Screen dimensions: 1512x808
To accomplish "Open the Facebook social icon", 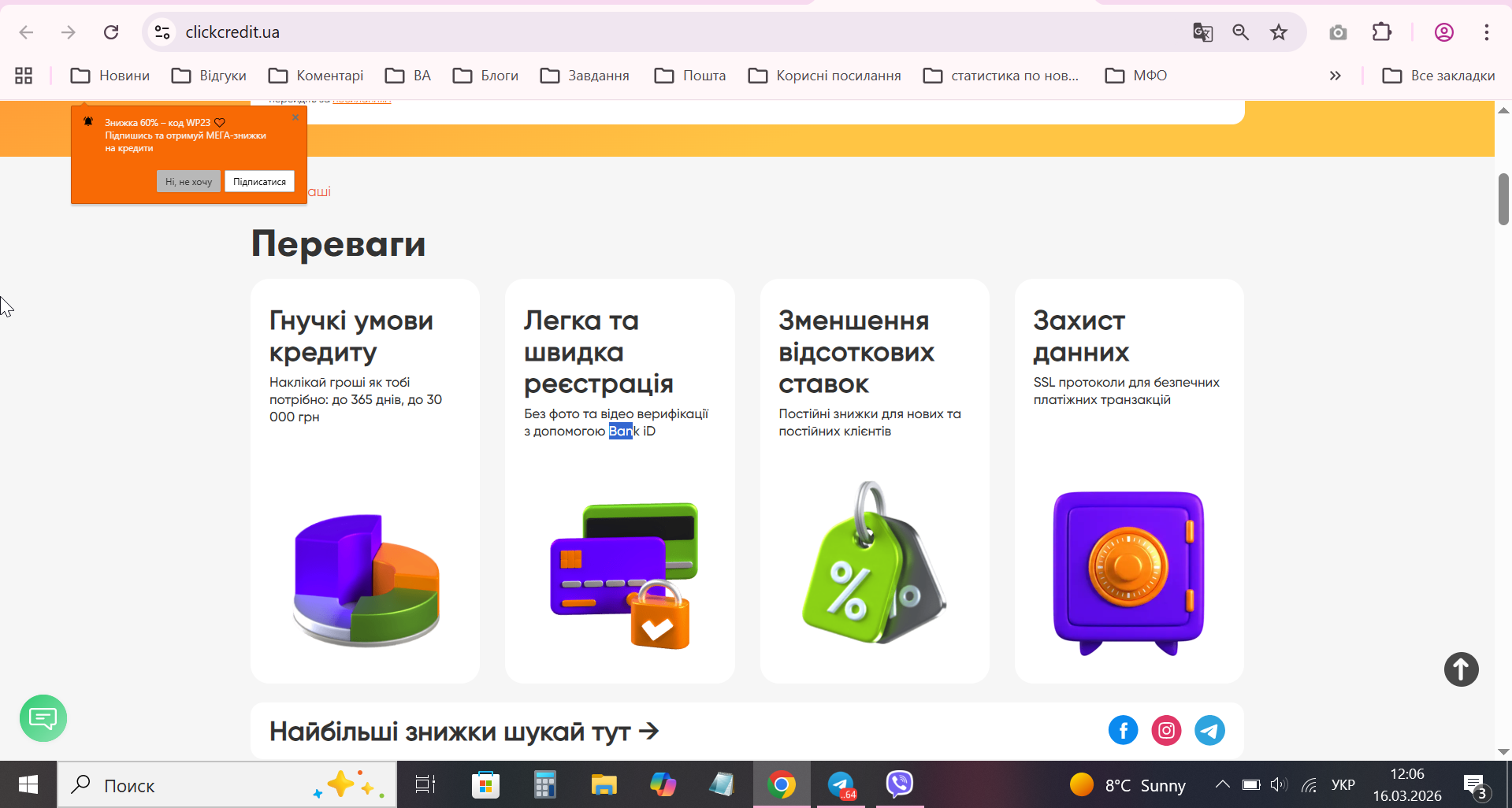I will [x=1123, y=731].
